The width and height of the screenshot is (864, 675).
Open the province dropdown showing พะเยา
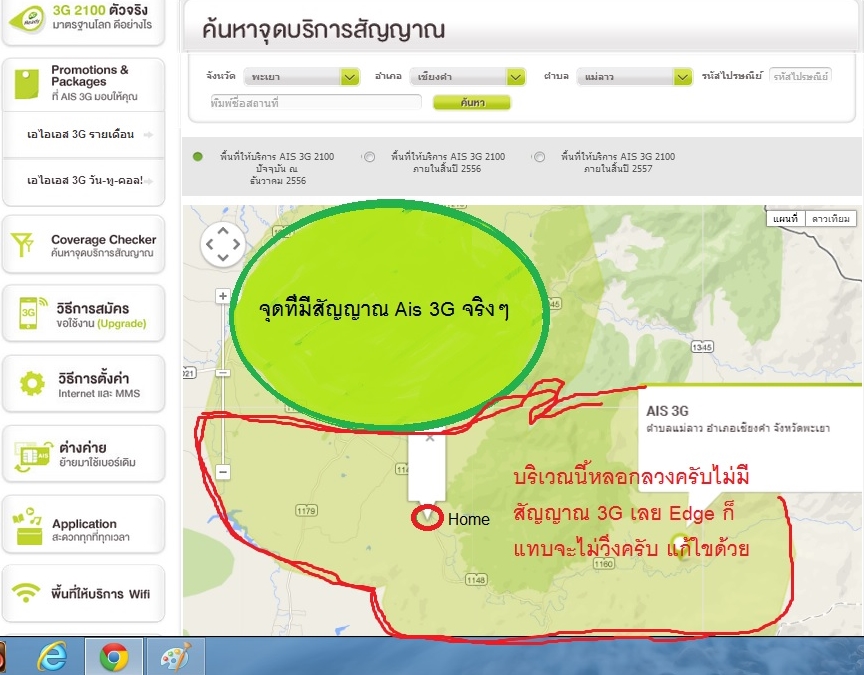coord(301,77)
